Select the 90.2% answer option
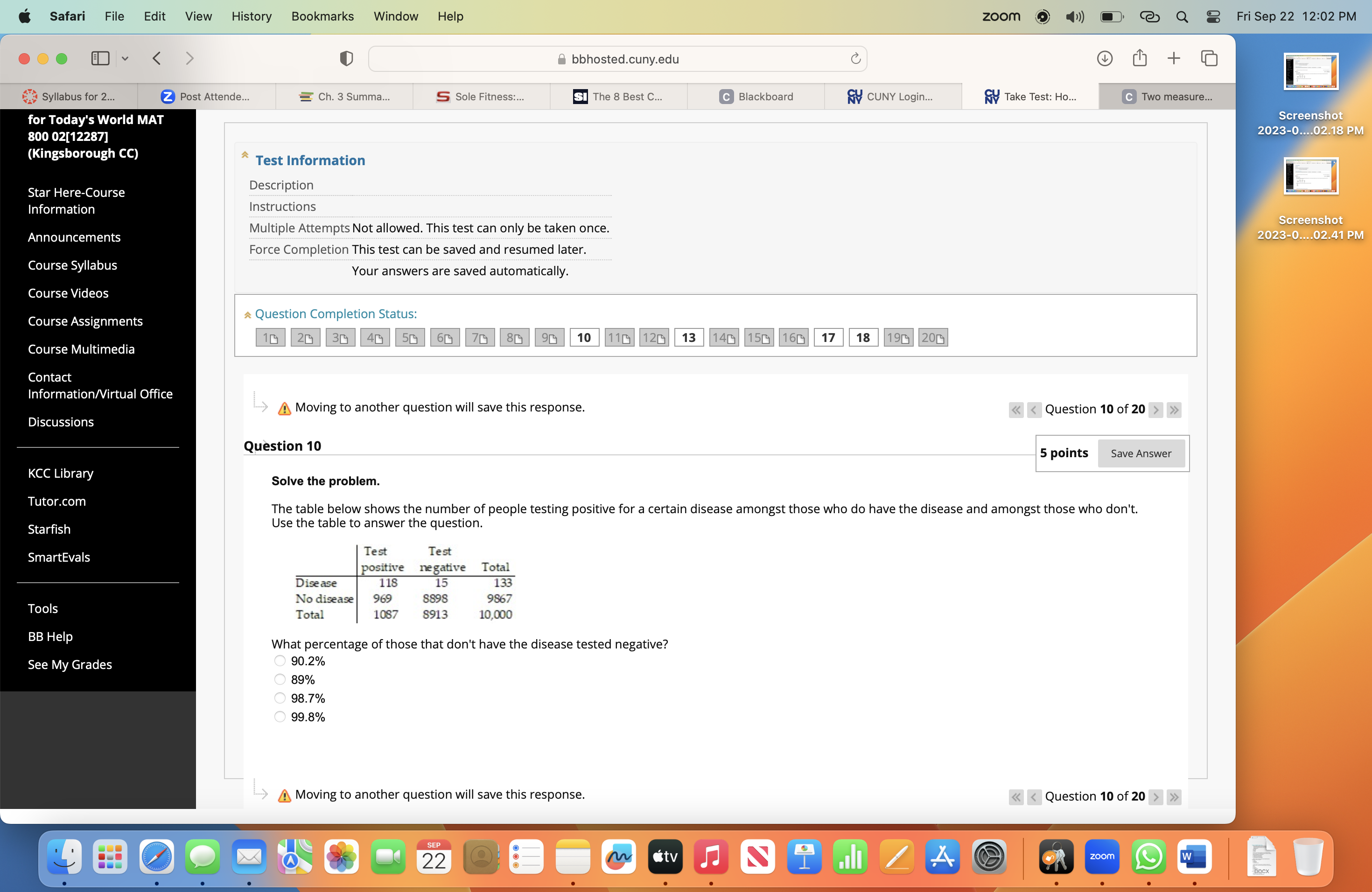Image resolution: width=1372 pixels, height=892 pixels. coord(280,661)
